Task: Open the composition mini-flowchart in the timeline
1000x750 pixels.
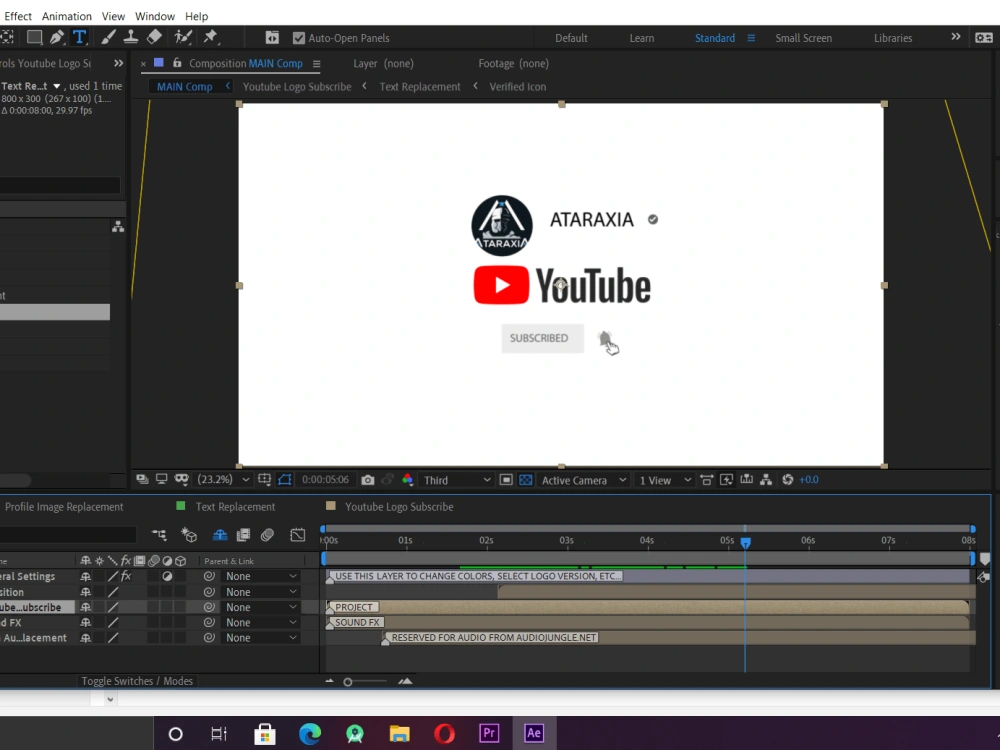Action: pos(159,534)
